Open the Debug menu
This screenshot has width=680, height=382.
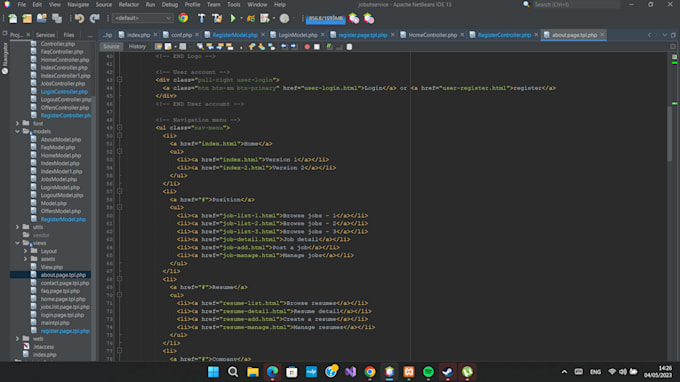tap(170, 4)
